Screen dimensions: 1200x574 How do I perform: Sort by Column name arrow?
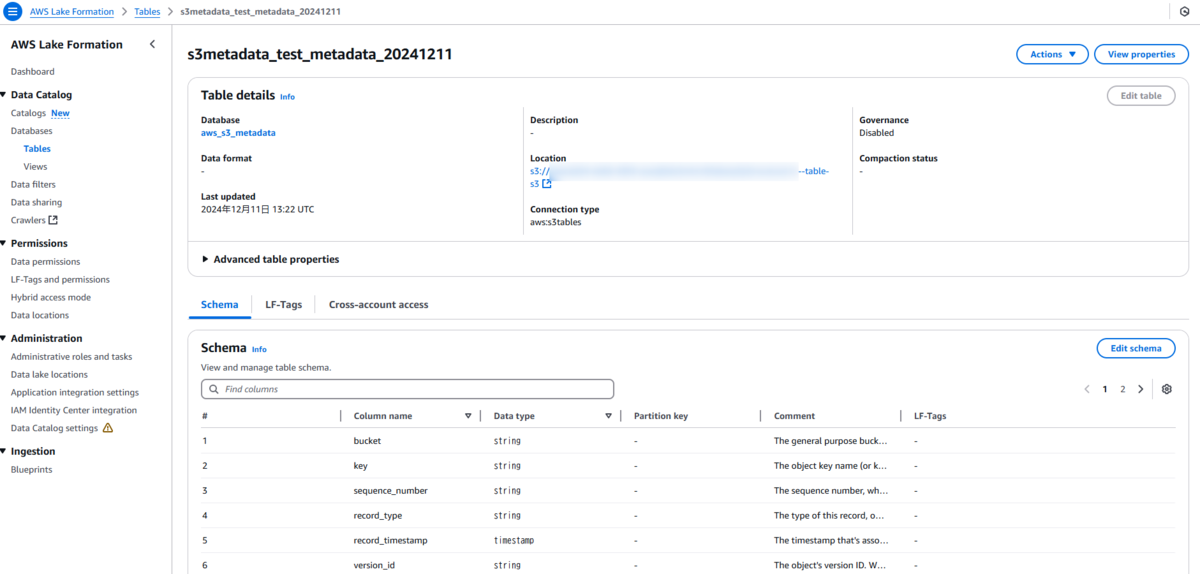coord(468,416)
